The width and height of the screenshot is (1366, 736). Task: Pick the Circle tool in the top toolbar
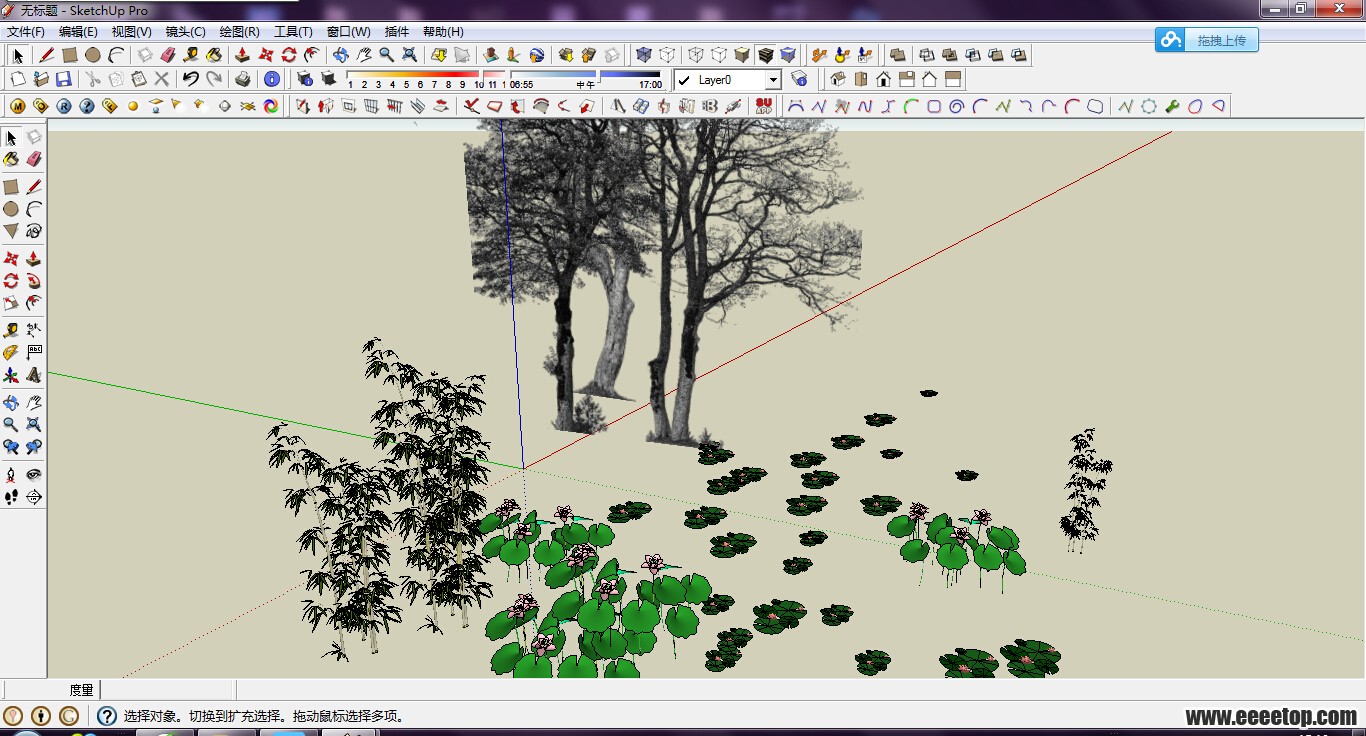[92, 55]
